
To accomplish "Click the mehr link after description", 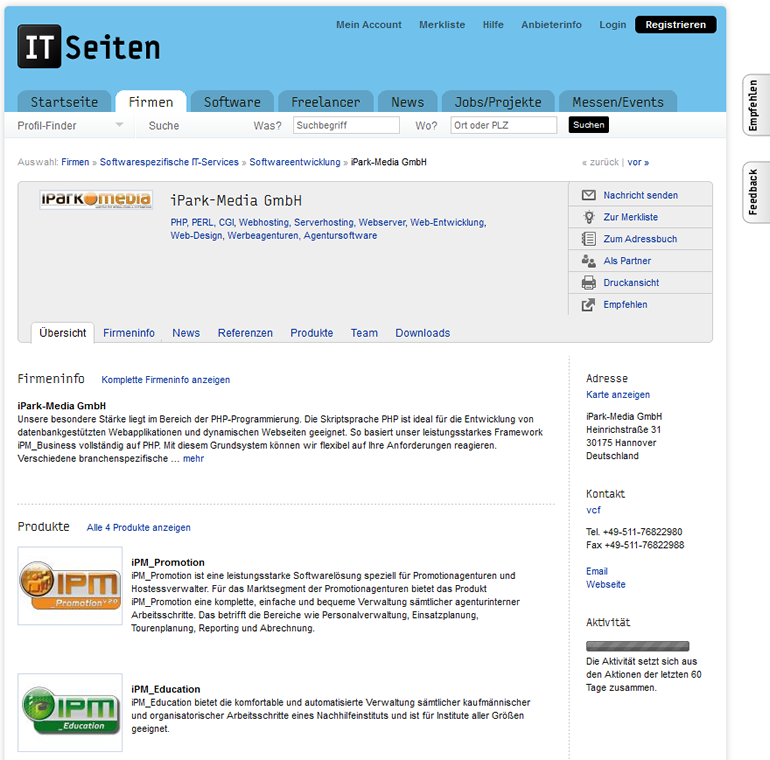I will tap(193, 459).
